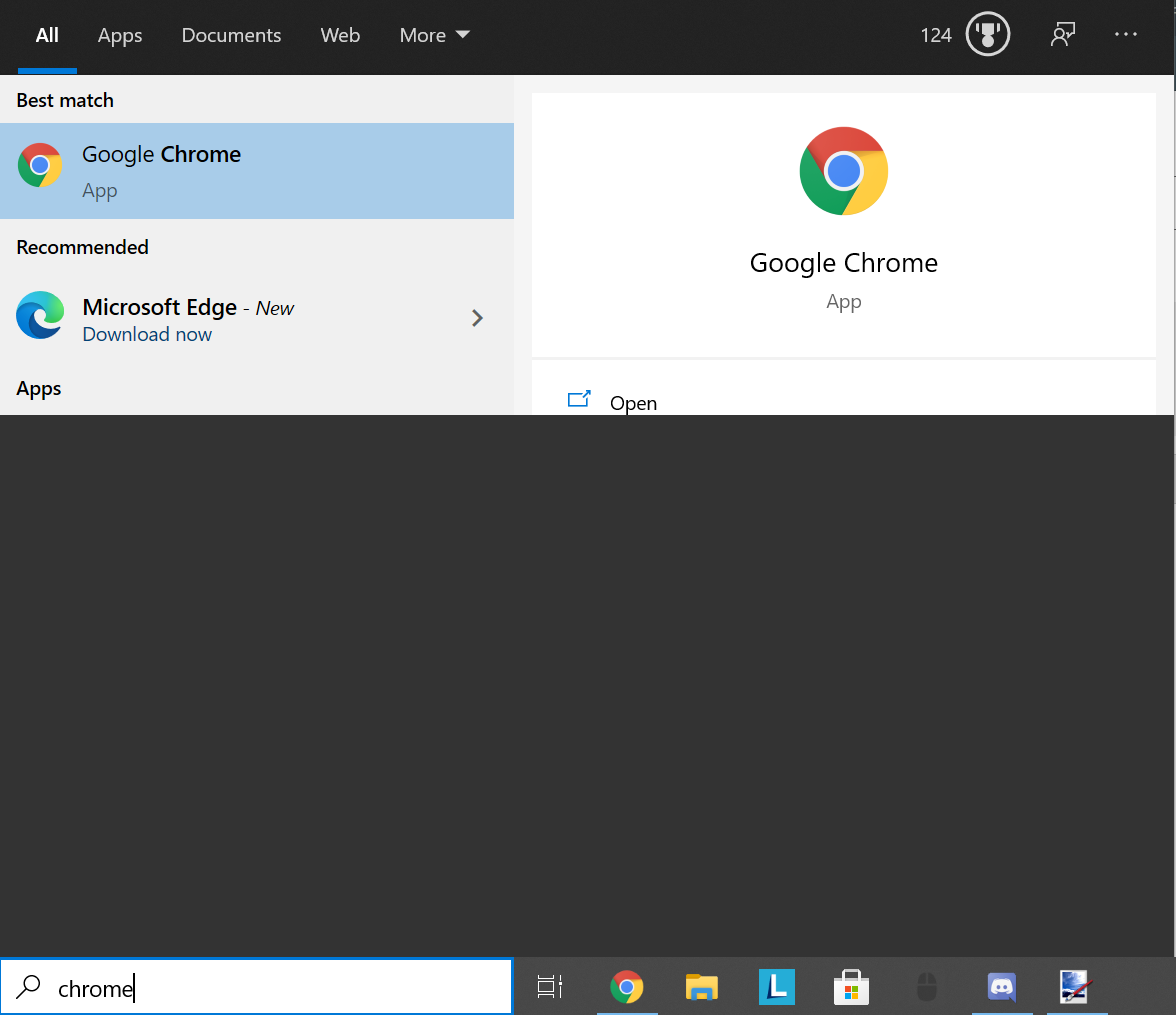Click the mouse-shaped taskbar icon
This screenshot has width=1176, height=1015.
pos(927,987)
